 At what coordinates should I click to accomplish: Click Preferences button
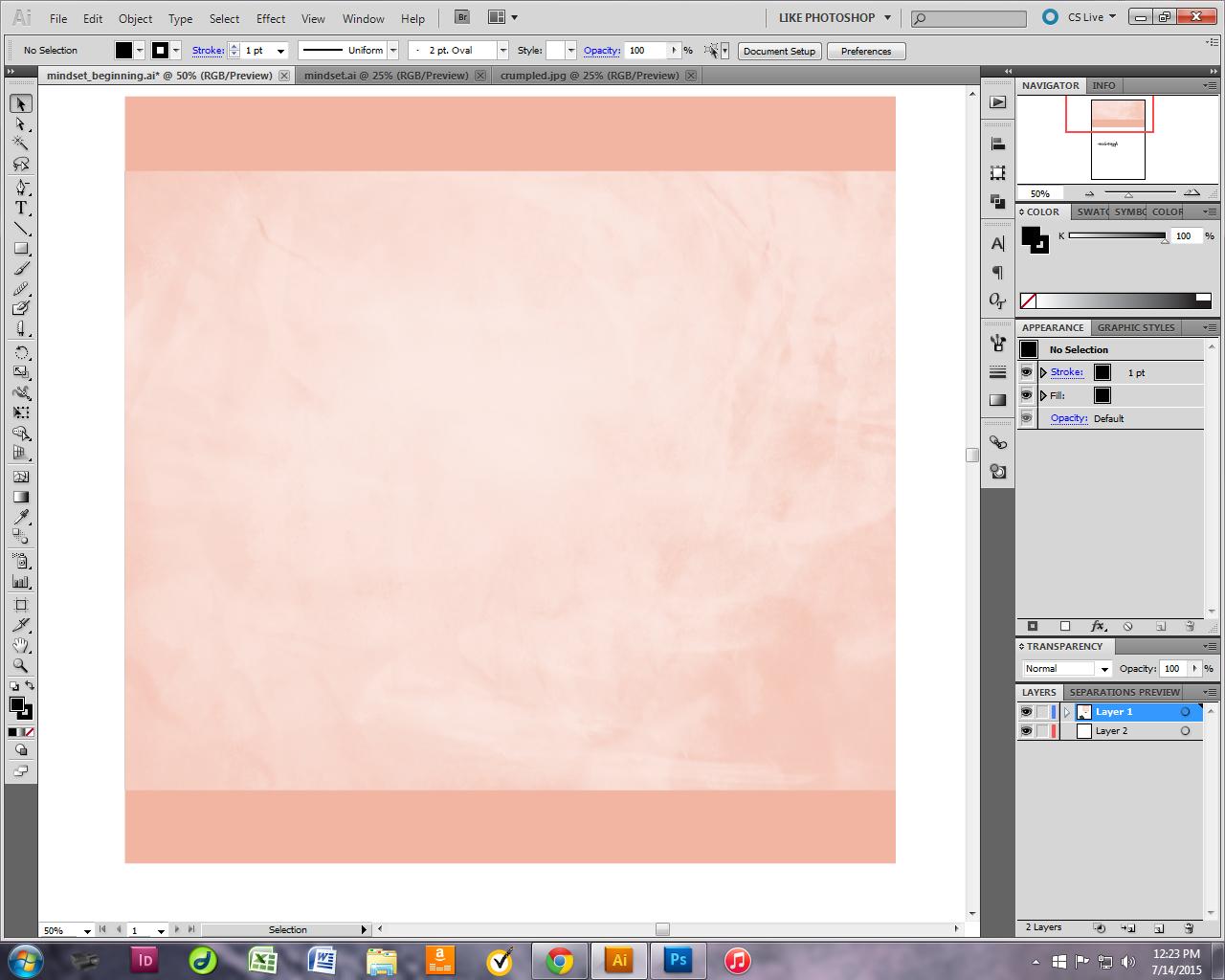point(866,51)
